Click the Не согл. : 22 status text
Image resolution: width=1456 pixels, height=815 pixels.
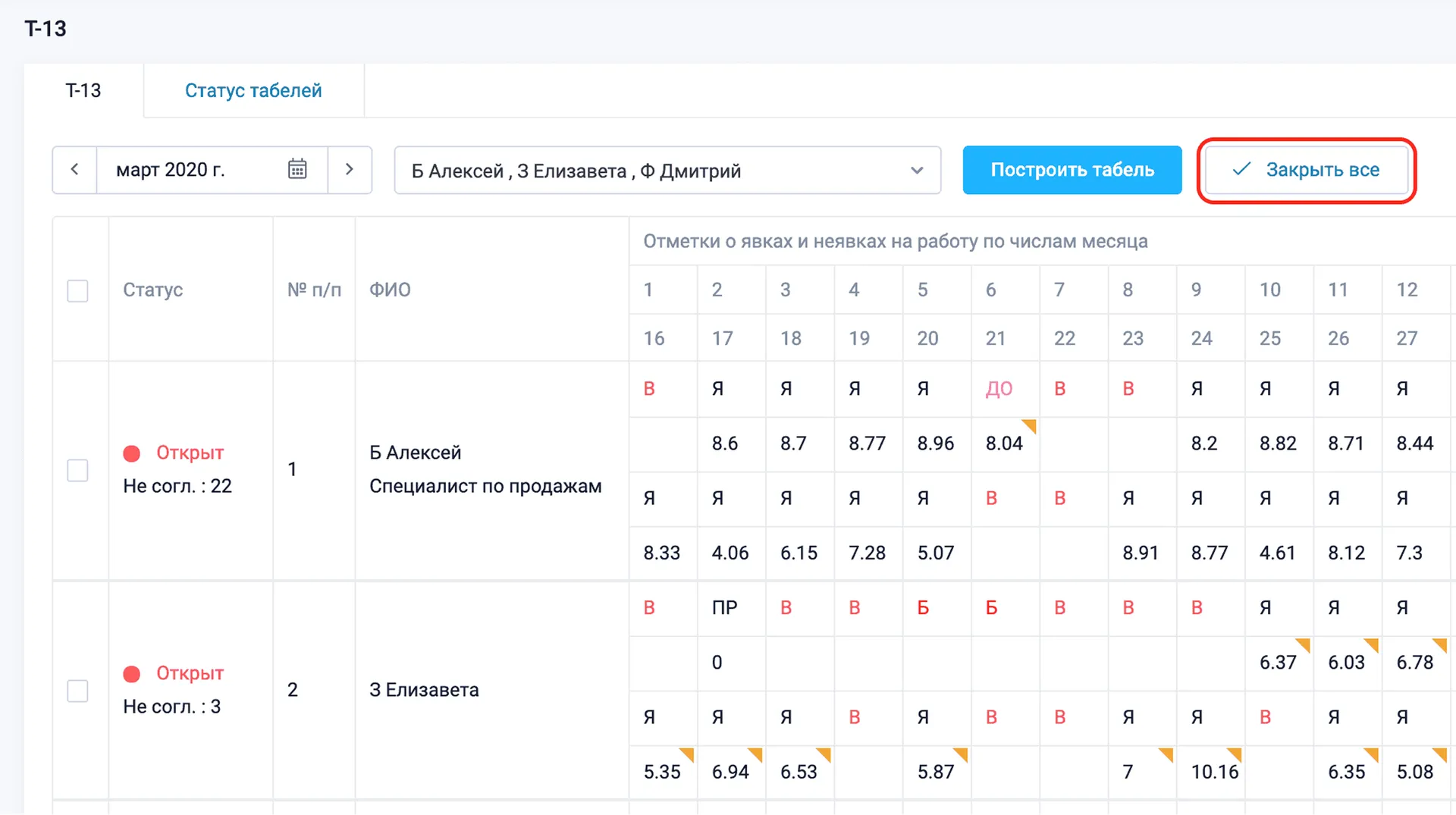[177, 486]
